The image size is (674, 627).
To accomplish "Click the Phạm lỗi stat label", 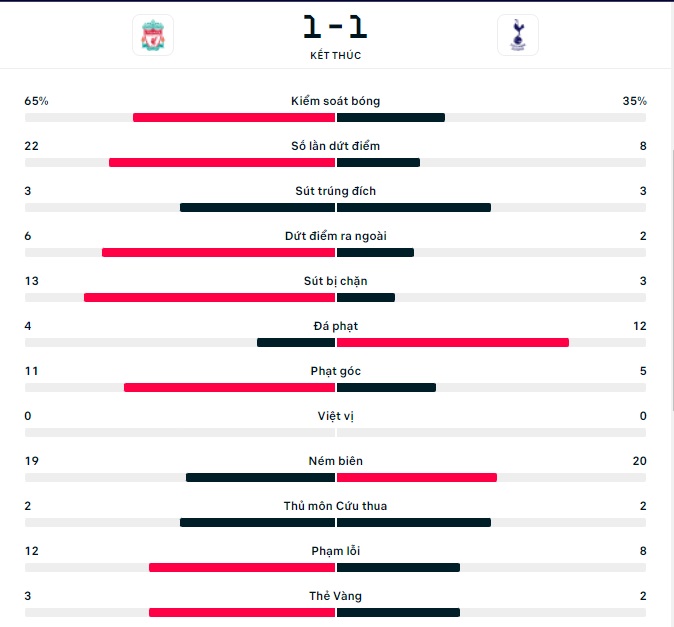I will pyautogui.click(x=336, y=551).
